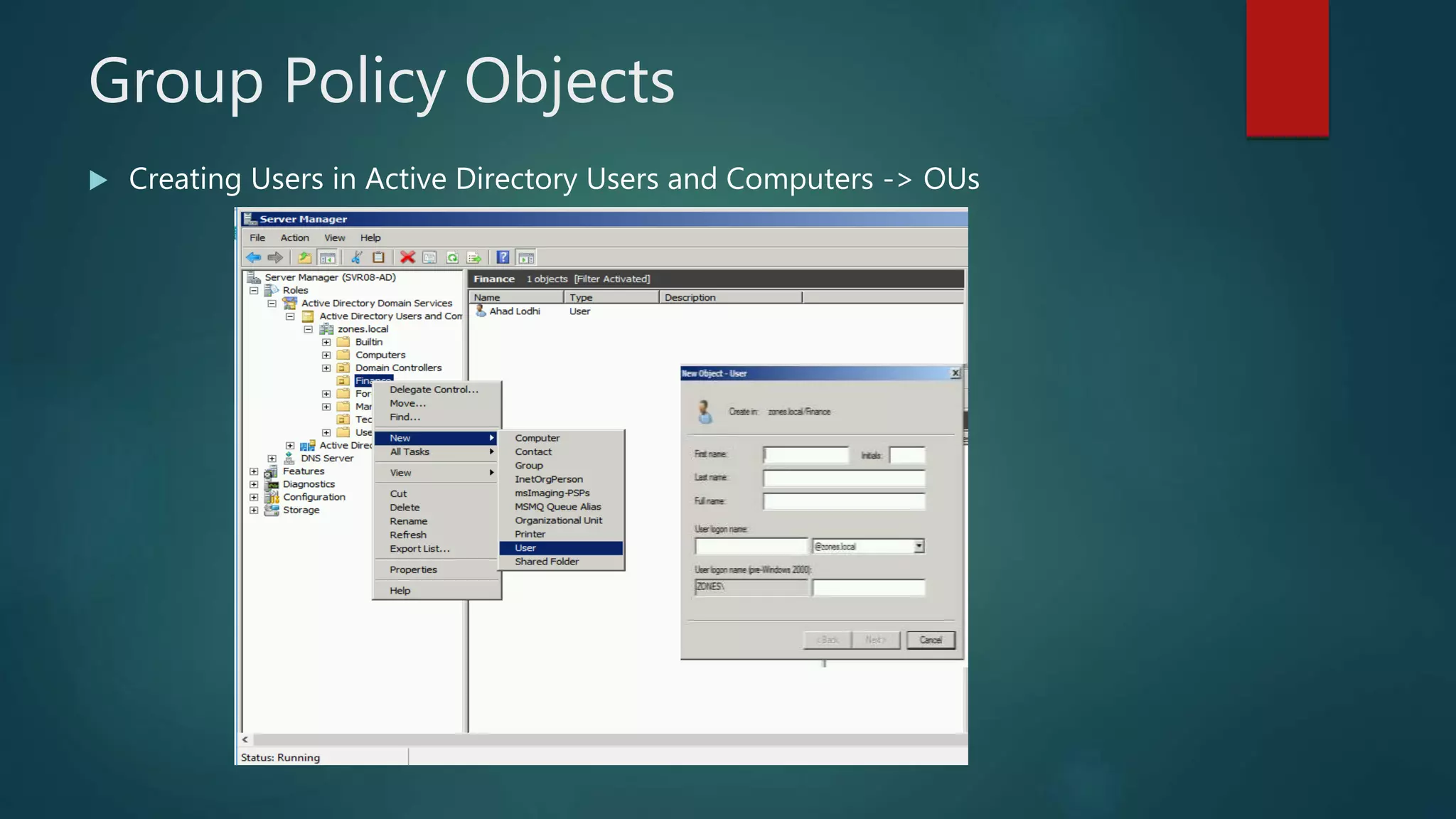Click the Next button in New Object dialog
1456x819 pixels.
point(876,640)
